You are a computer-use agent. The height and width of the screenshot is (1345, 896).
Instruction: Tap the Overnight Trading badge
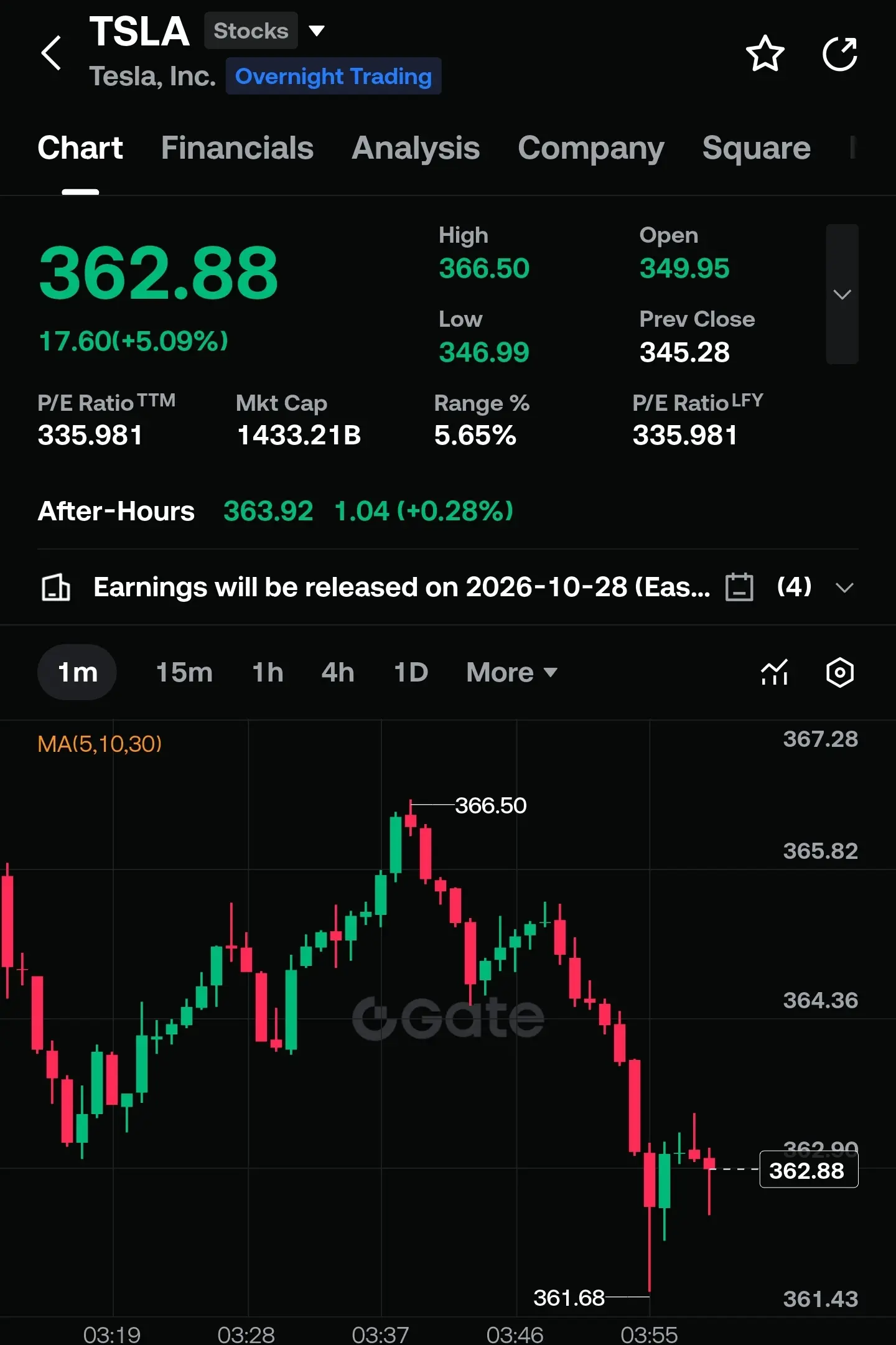[x=334, y=76]
